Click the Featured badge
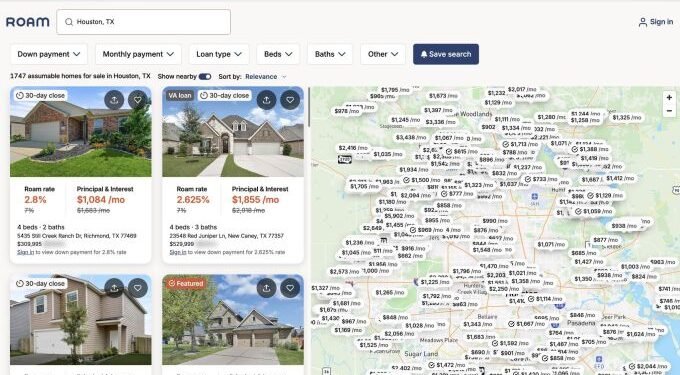This screenshot has height=375, width=680. coord(186,284)
